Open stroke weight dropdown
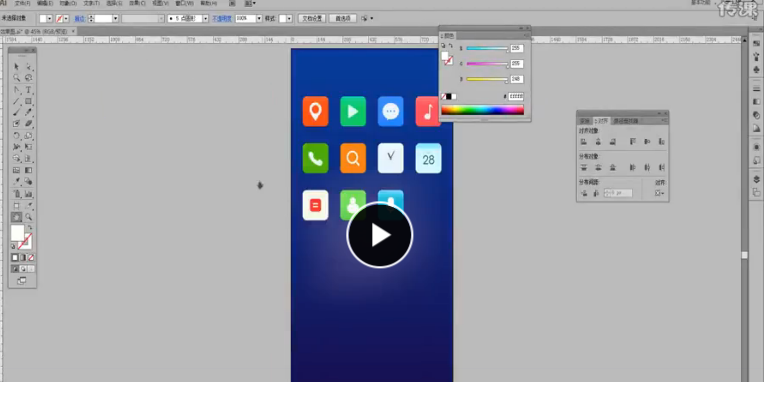764x405 pixels. pyautogui.click(x=115, y=19)
